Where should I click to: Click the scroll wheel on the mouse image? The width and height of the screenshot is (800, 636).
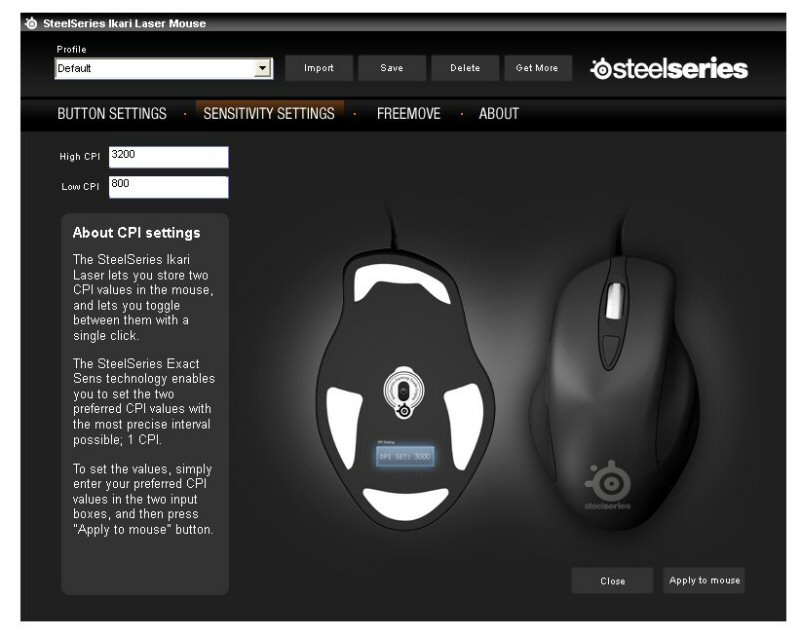[x=614, y=301]
